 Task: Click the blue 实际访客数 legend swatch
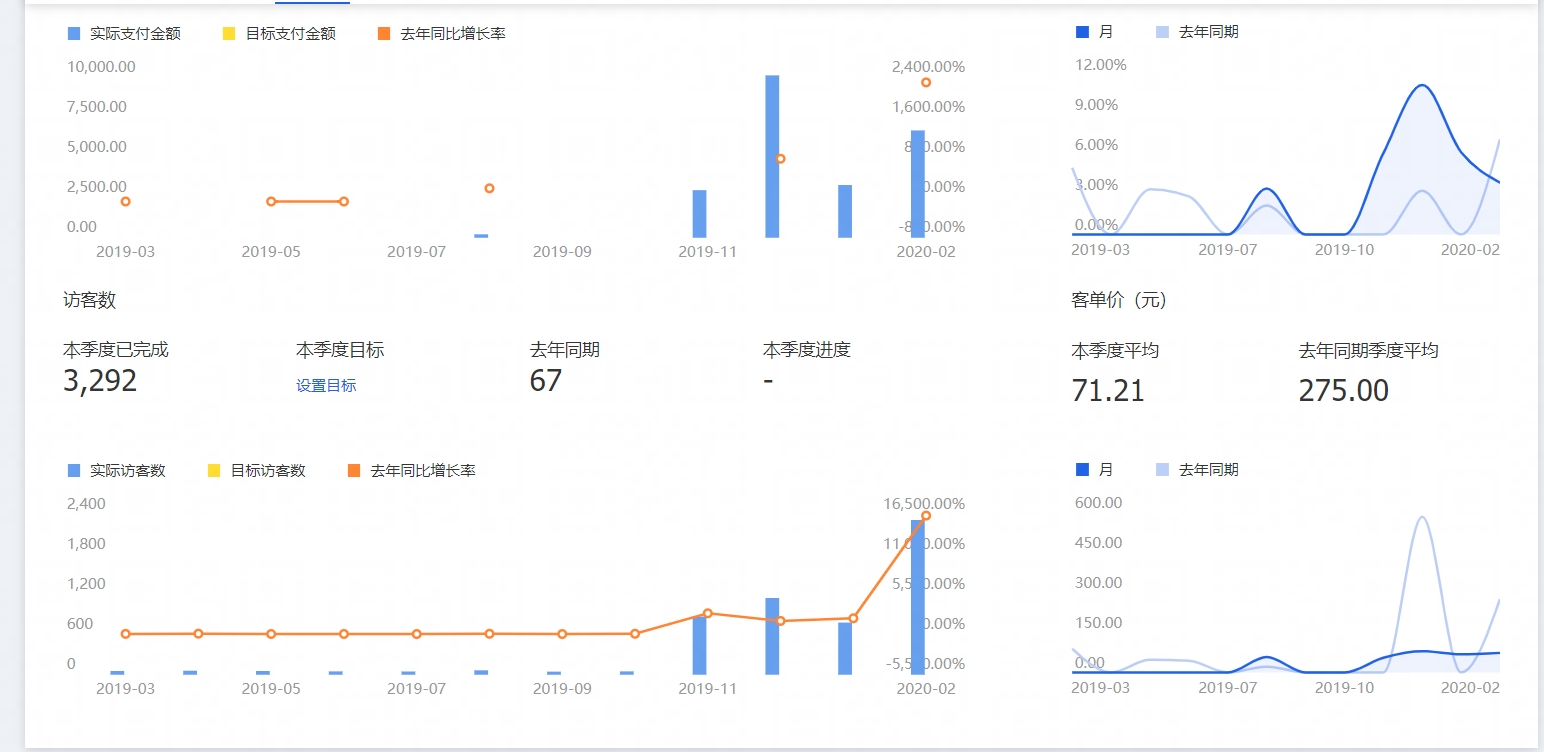click(72, 470)
